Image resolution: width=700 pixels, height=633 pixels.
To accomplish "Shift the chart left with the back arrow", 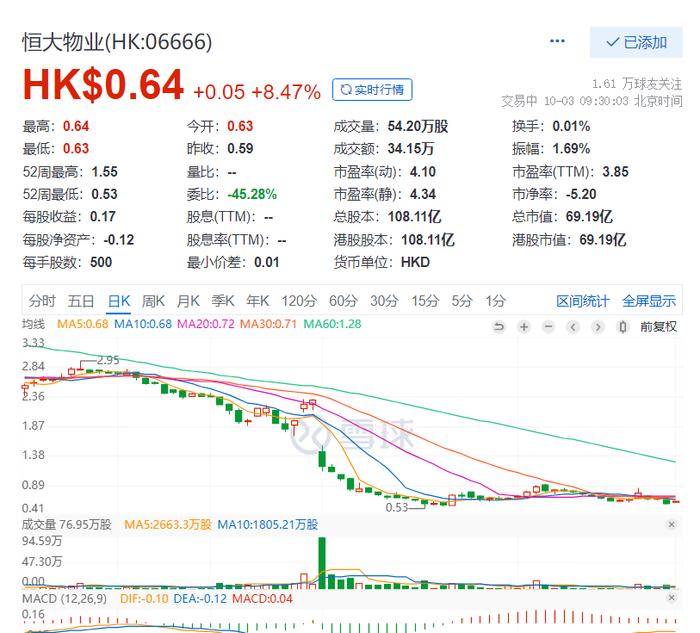I will [573, 327].
